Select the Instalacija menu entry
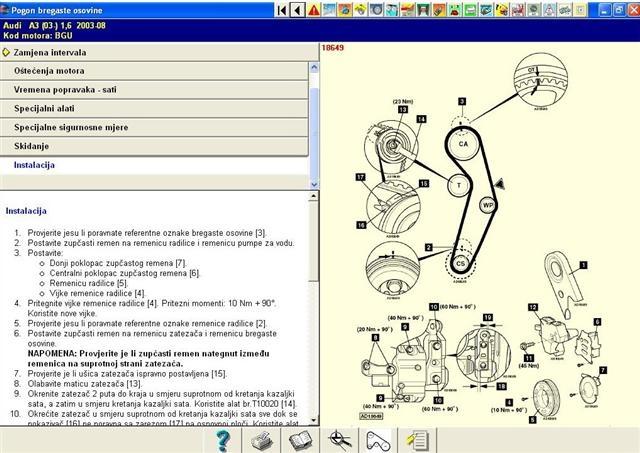The width and height of the screenshot is (640, 453). point(154,165)
